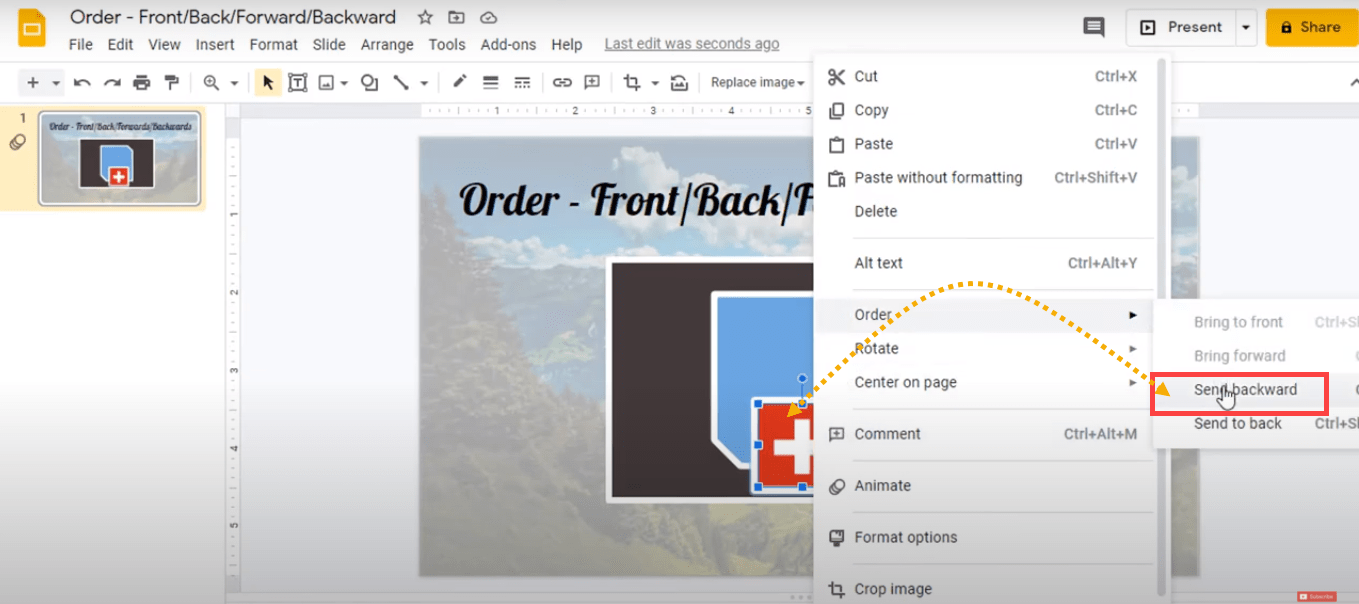Open 'Last edit was seconds ago' link

692,44
